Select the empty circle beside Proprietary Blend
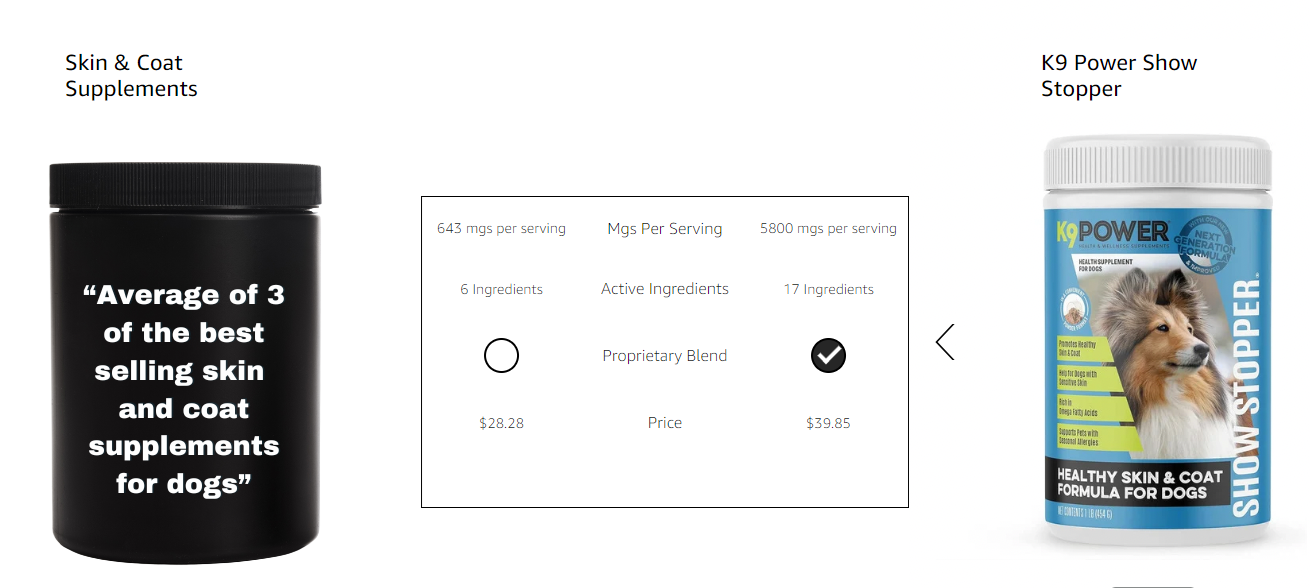Viewport: 1310px width, 588px height. tap(501, 356)
